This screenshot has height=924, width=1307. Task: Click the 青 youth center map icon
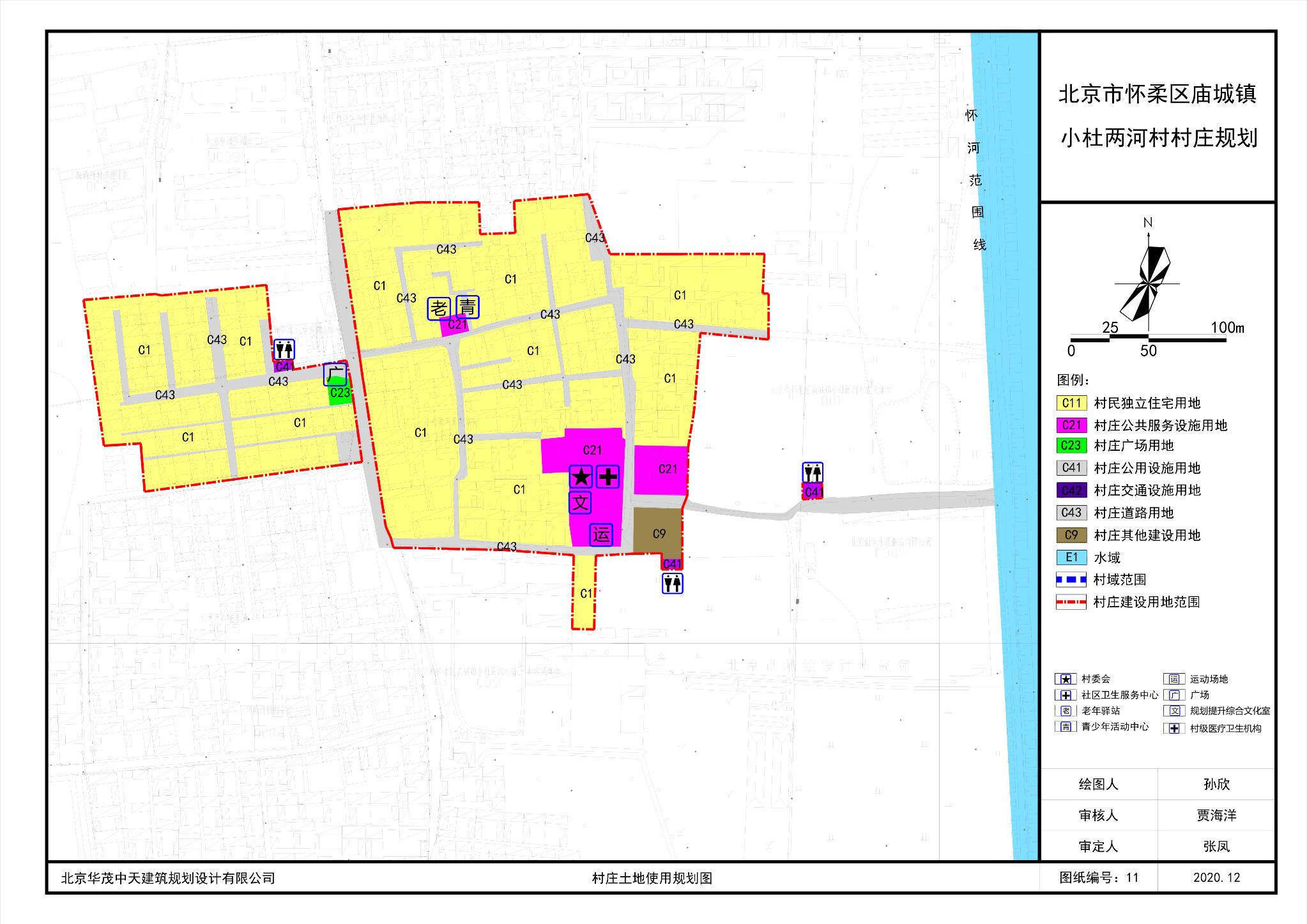pos(468,307)
